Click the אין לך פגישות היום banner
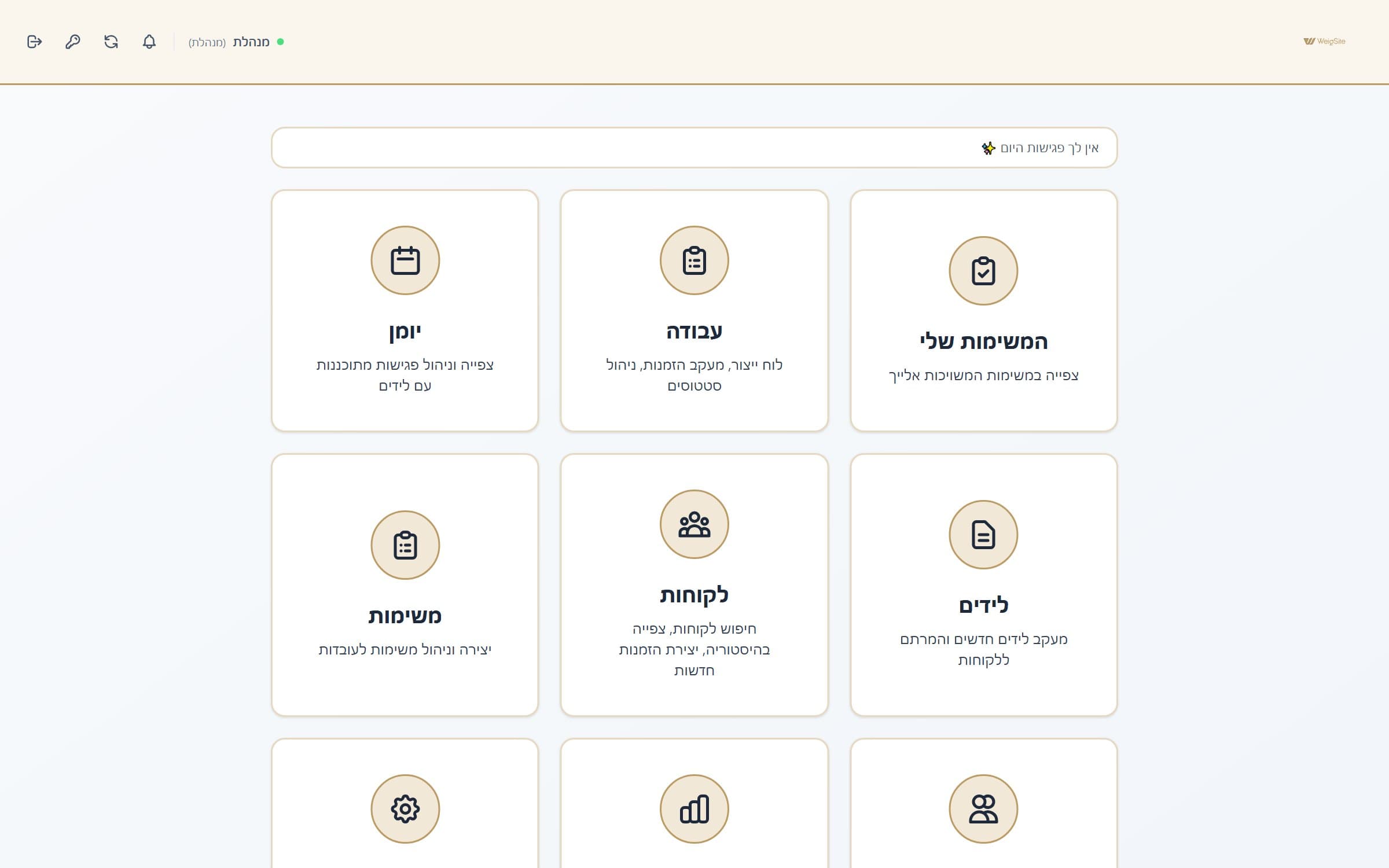The height and width of the screenshot is (868, 1389). [694, 148]
